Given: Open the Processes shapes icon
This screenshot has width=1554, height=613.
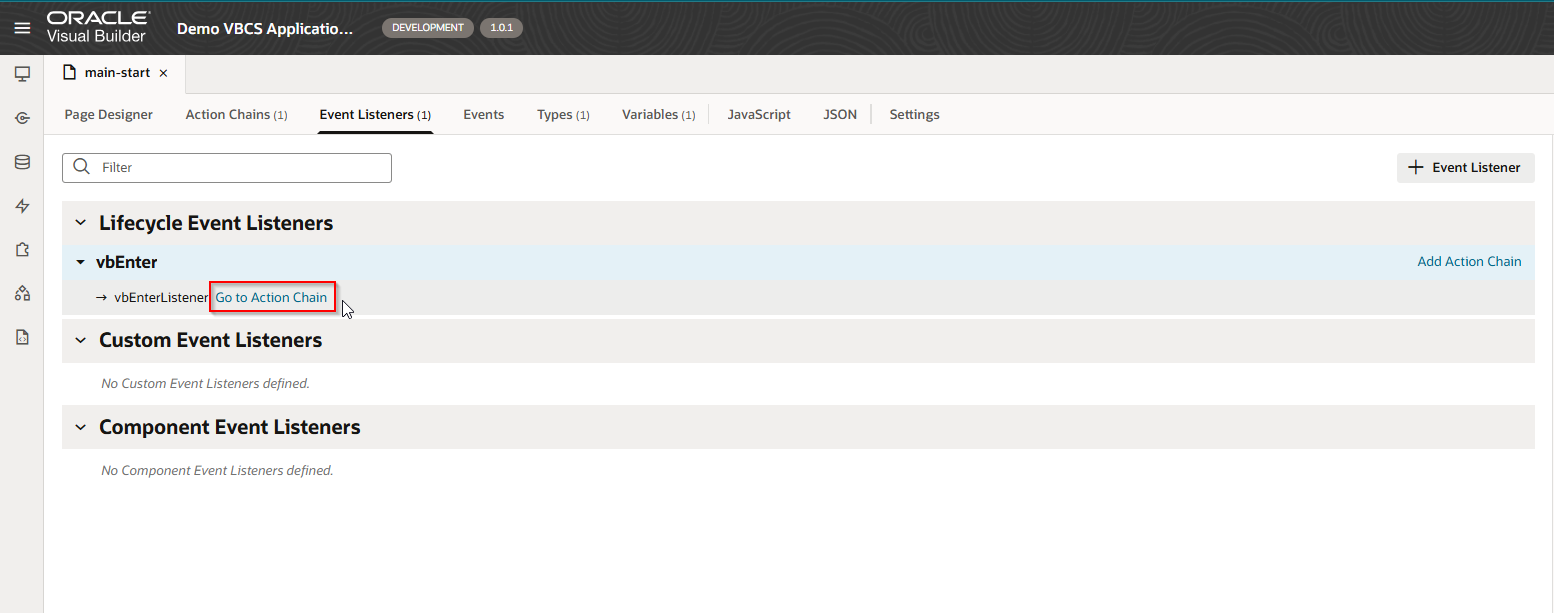Looking at the screenshot, I should 22,294.
